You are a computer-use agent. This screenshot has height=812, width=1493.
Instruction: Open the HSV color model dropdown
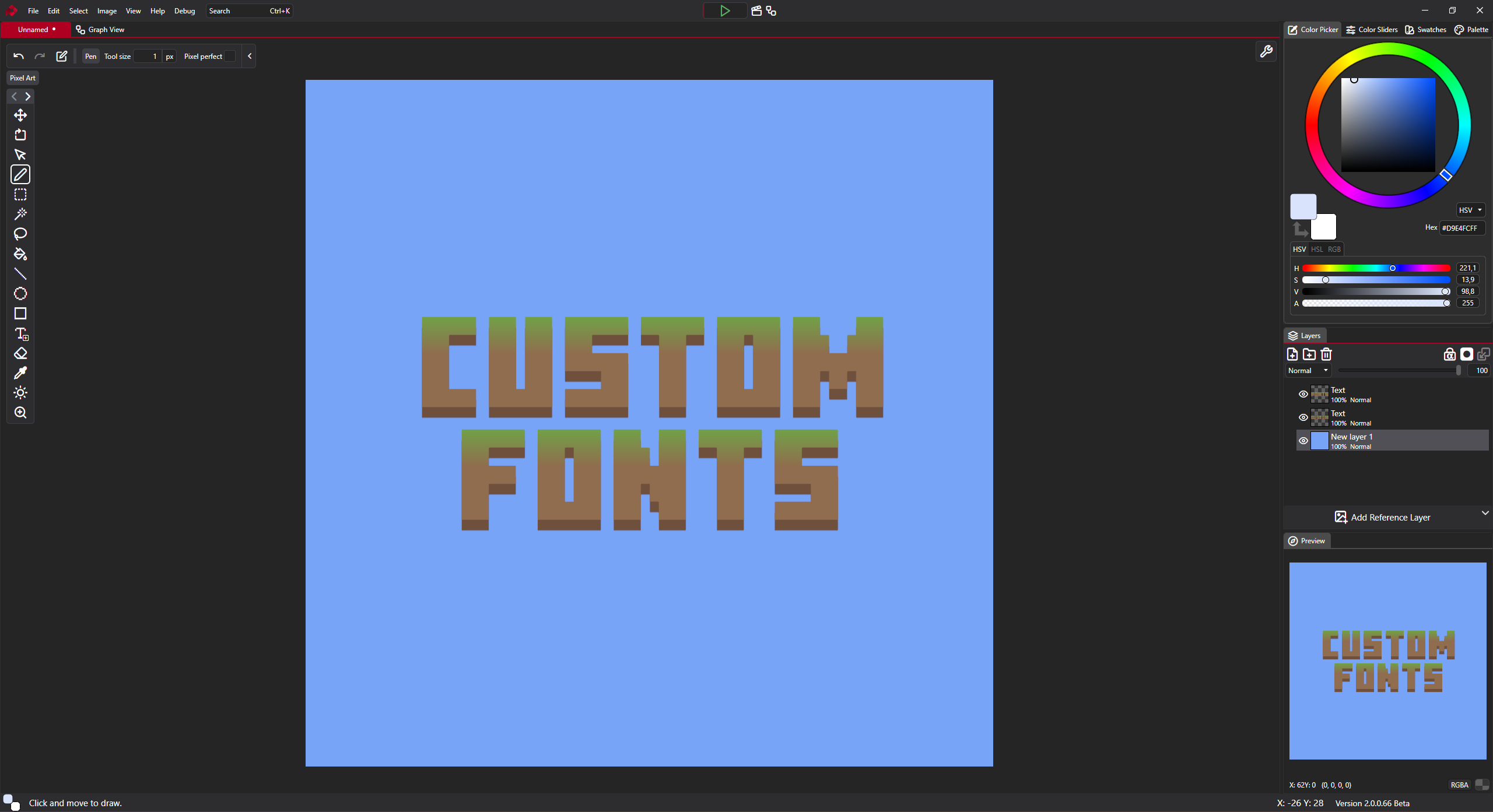pyautogui.click(x=1470, y=210)
